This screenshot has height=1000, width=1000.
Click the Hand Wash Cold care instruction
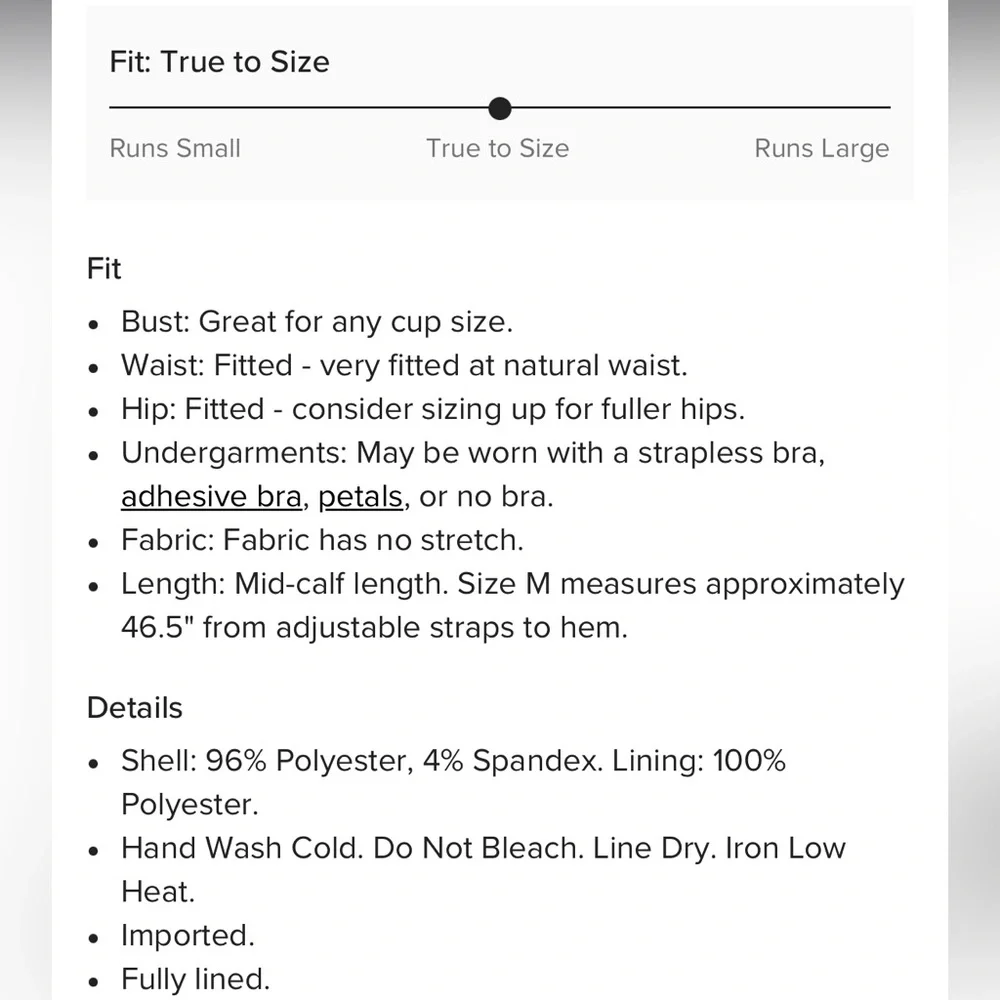(x=483, y=849)
